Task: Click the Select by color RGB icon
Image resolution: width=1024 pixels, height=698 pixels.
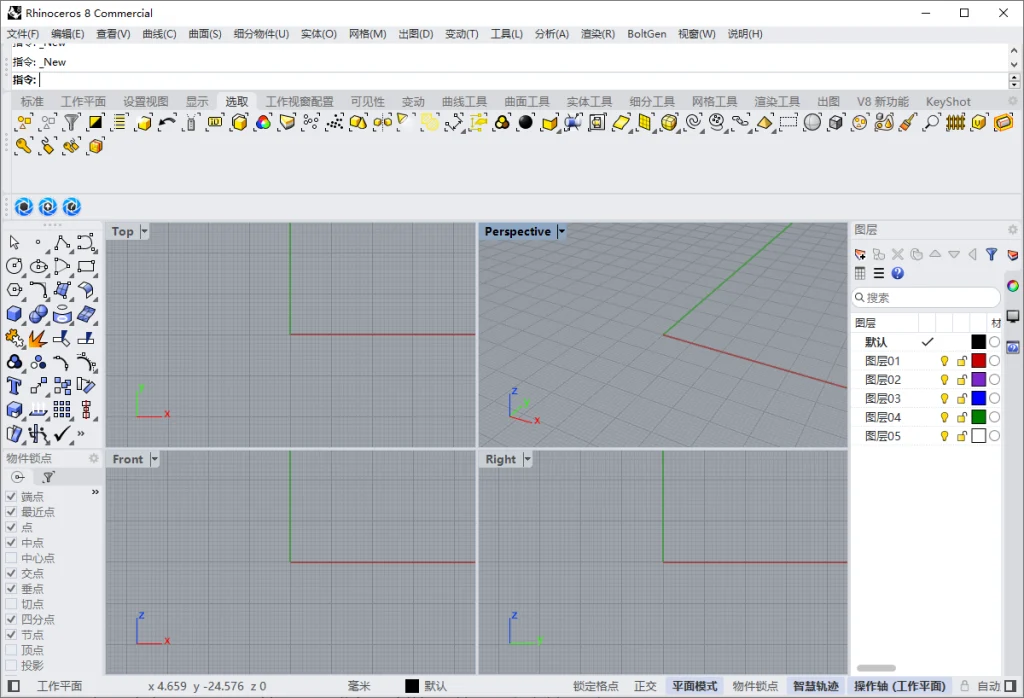Action: coord(263,122)
